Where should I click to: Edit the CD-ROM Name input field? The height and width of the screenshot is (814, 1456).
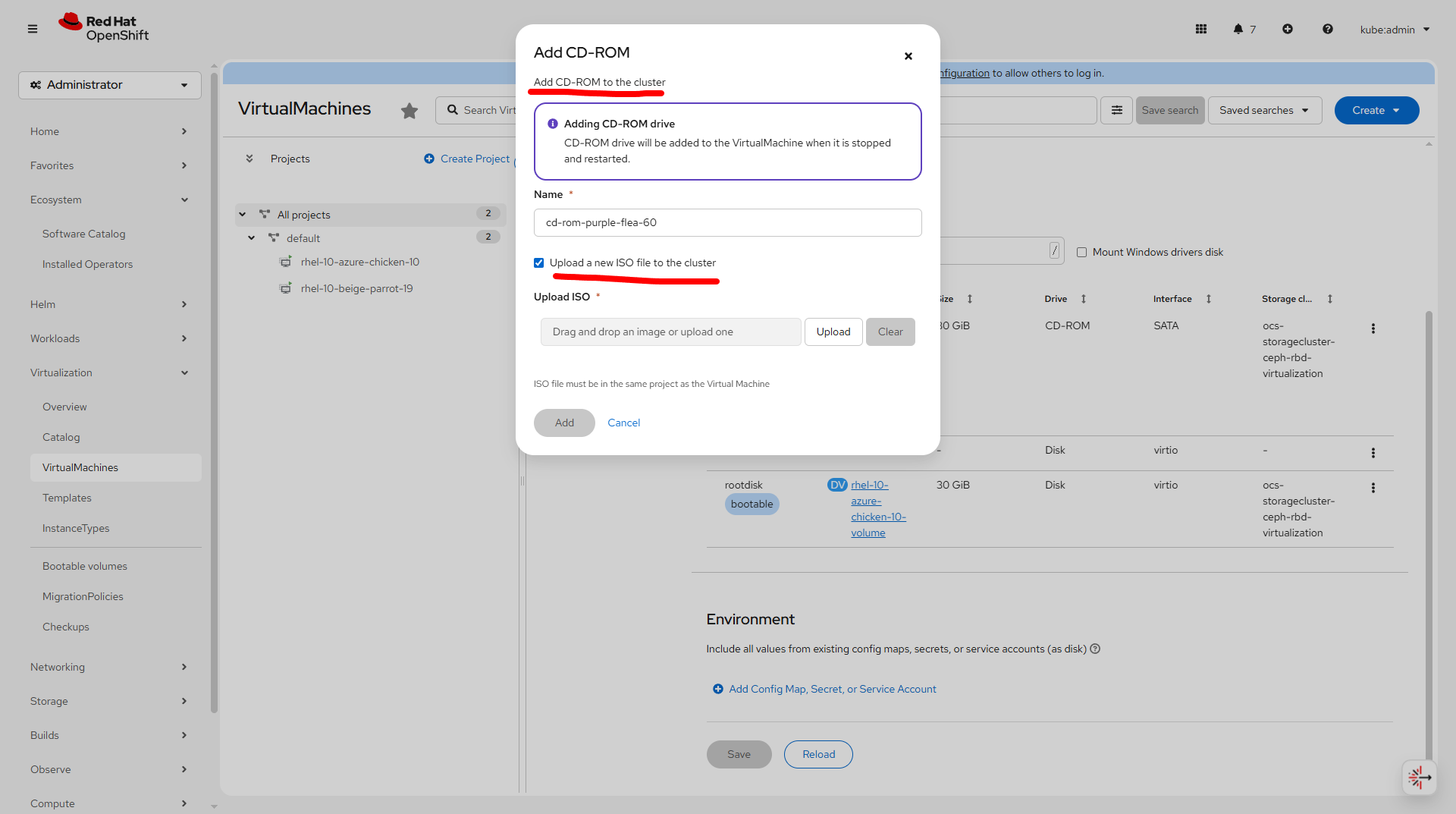pyautogui.click(x=728, y=223)
